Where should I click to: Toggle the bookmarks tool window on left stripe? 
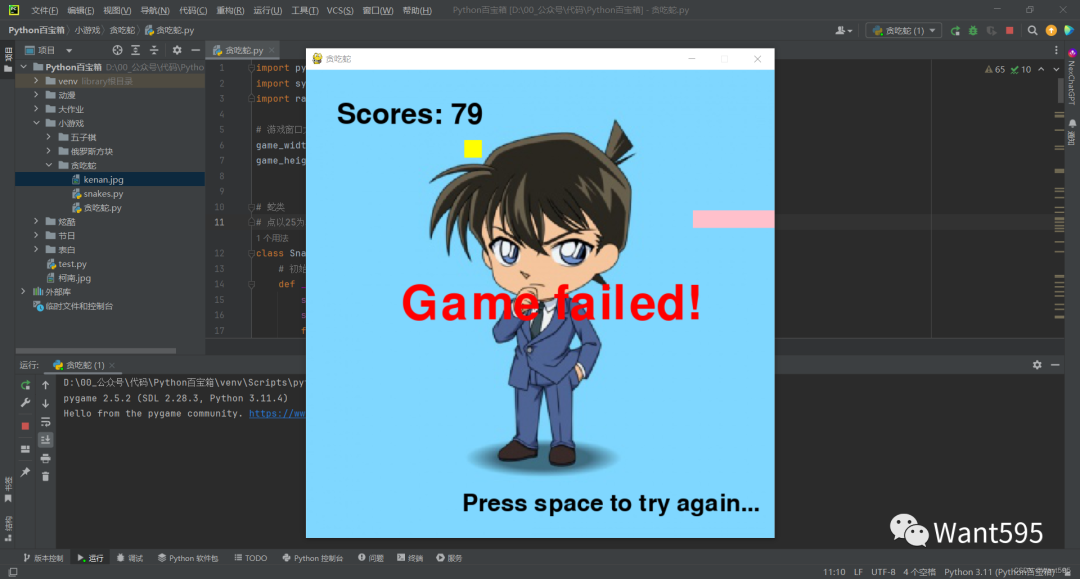(8, 489)
